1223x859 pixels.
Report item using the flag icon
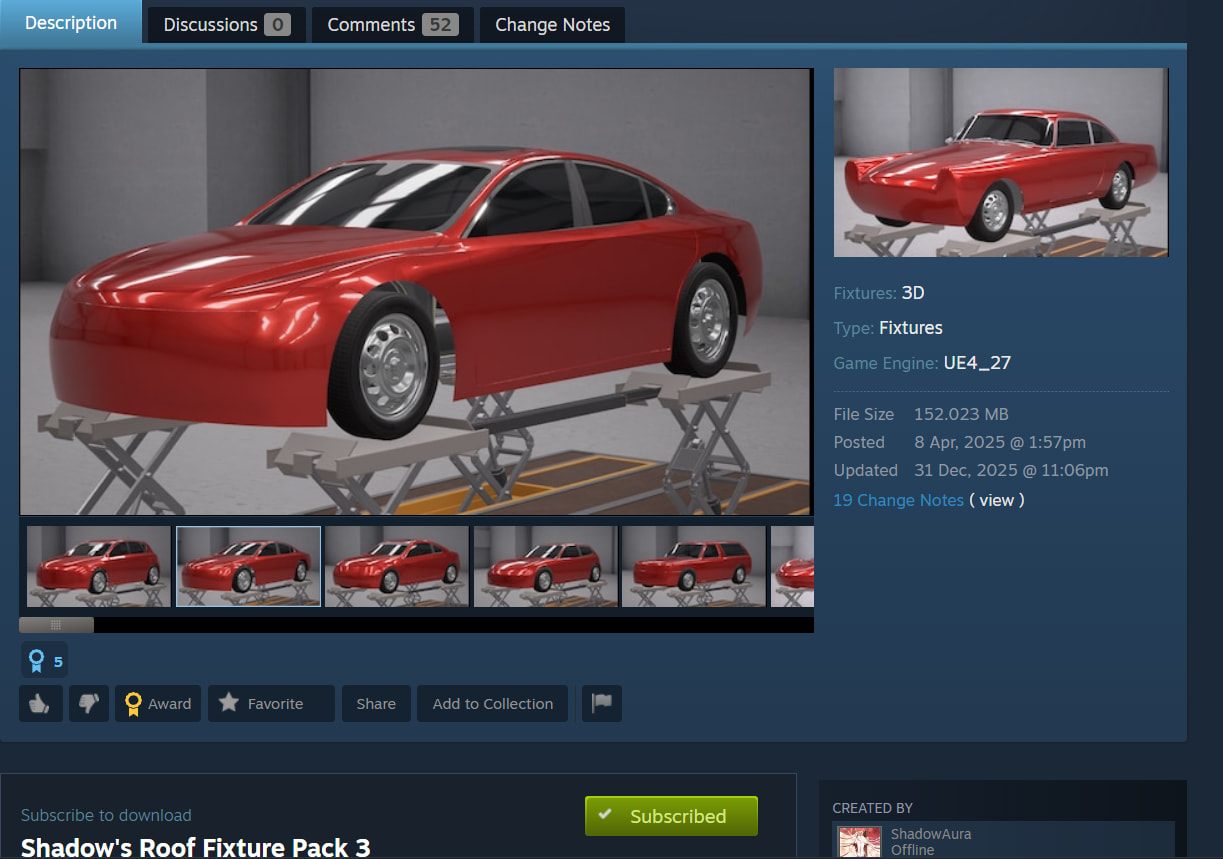pyautogui.click(x=602, y=704)
